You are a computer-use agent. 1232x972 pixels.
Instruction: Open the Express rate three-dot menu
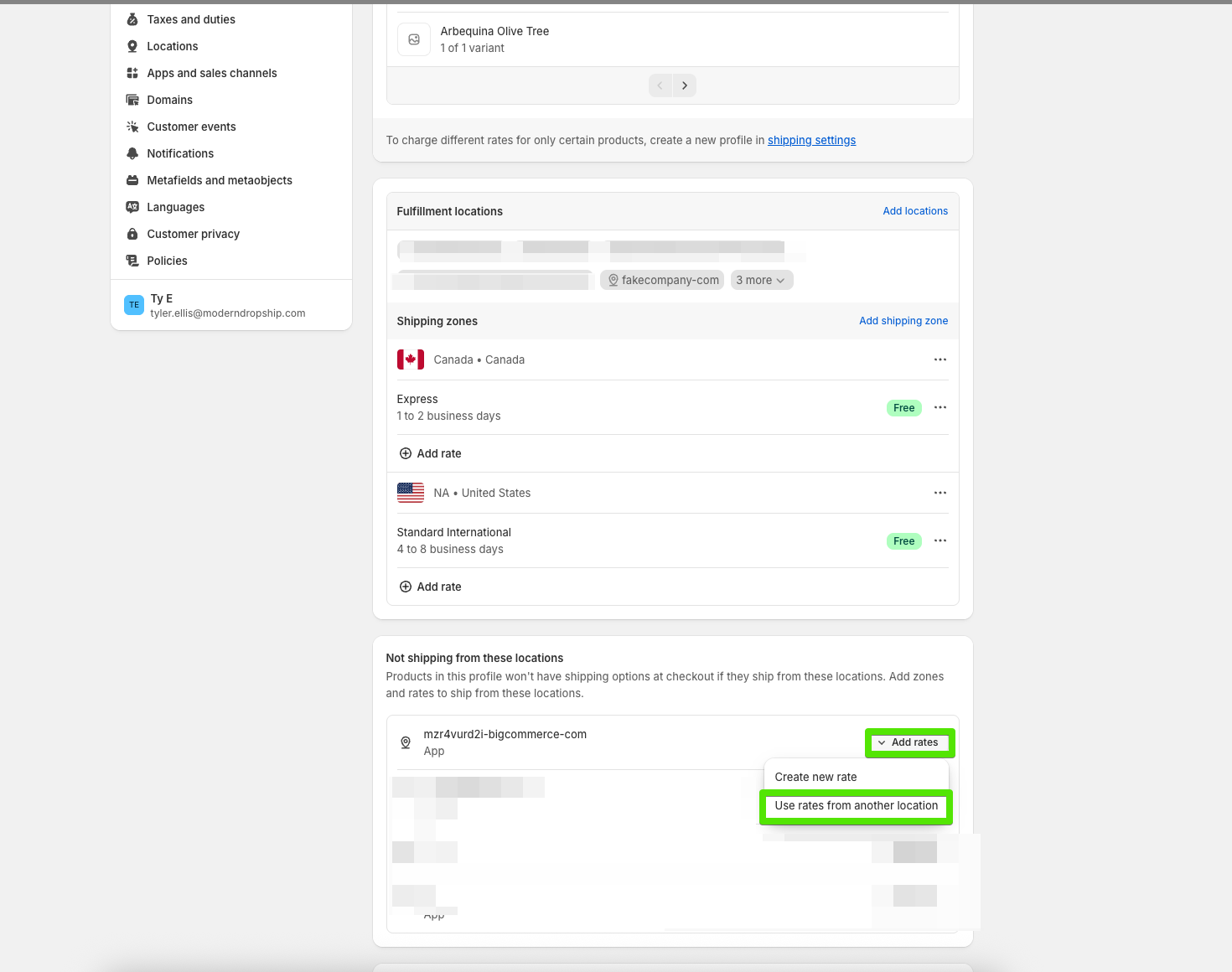(940, 407)
